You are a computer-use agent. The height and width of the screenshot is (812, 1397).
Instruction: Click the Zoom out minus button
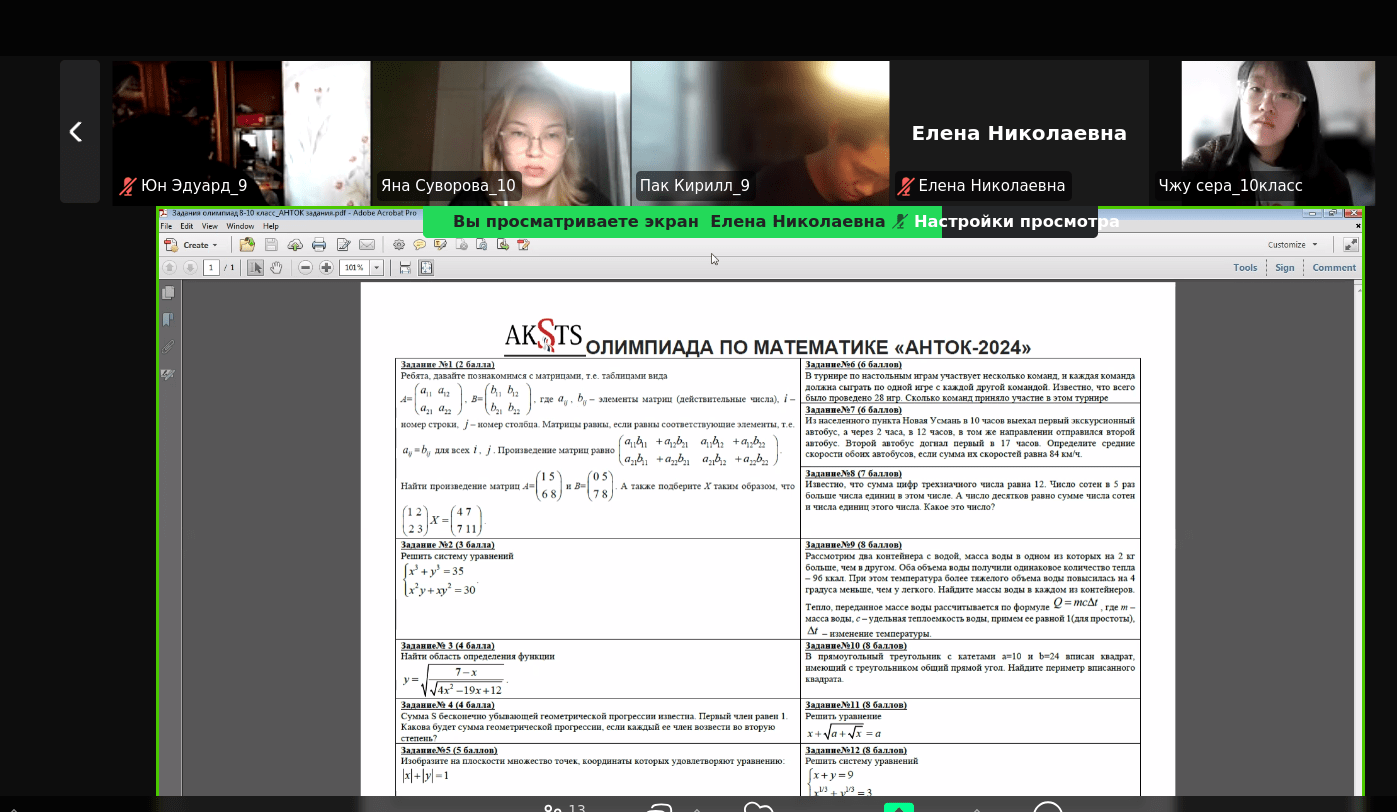click(x=306, y=268)
